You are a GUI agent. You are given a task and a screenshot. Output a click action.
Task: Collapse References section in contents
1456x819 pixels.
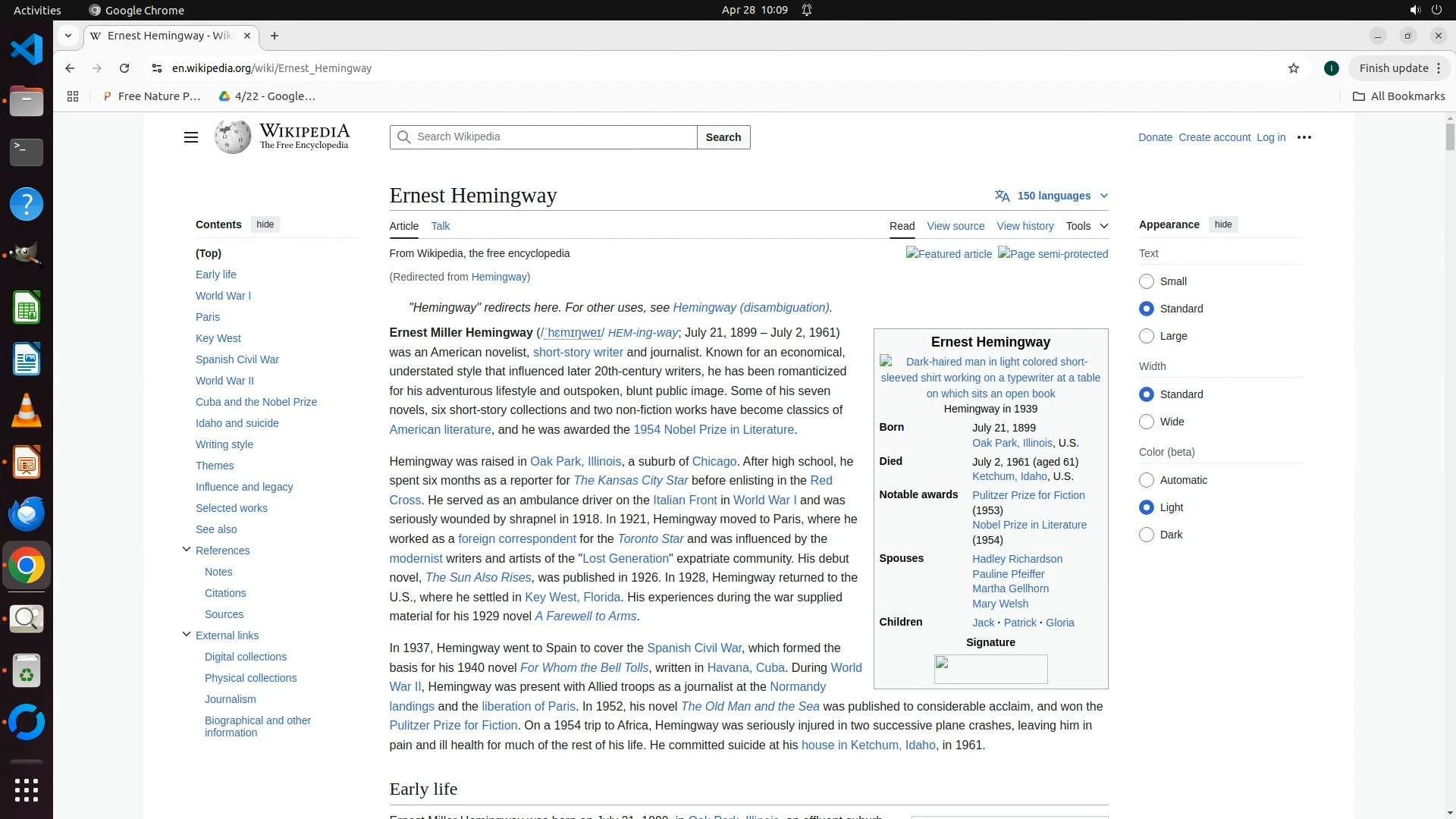pyautogui.click(x=187, y=550)
